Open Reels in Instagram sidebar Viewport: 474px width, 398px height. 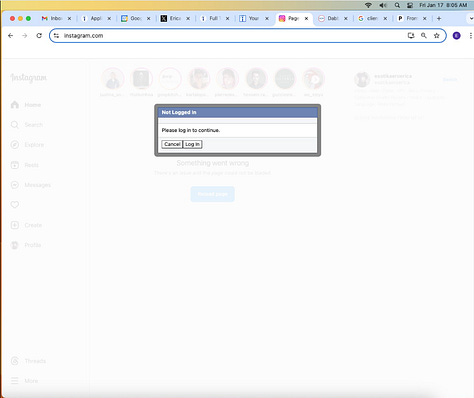(x=25, y=165)
